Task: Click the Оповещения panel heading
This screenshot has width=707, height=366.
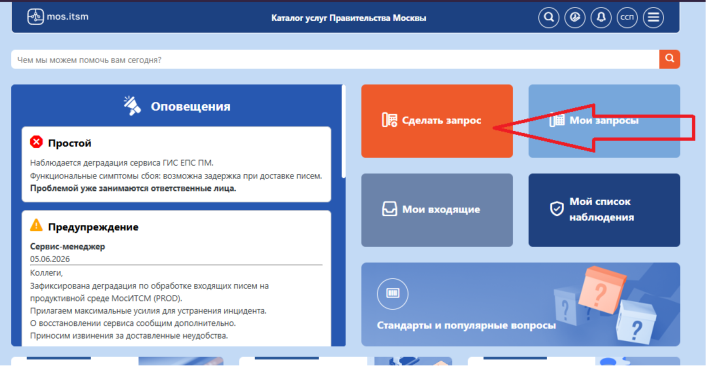Action: [190, 107]
